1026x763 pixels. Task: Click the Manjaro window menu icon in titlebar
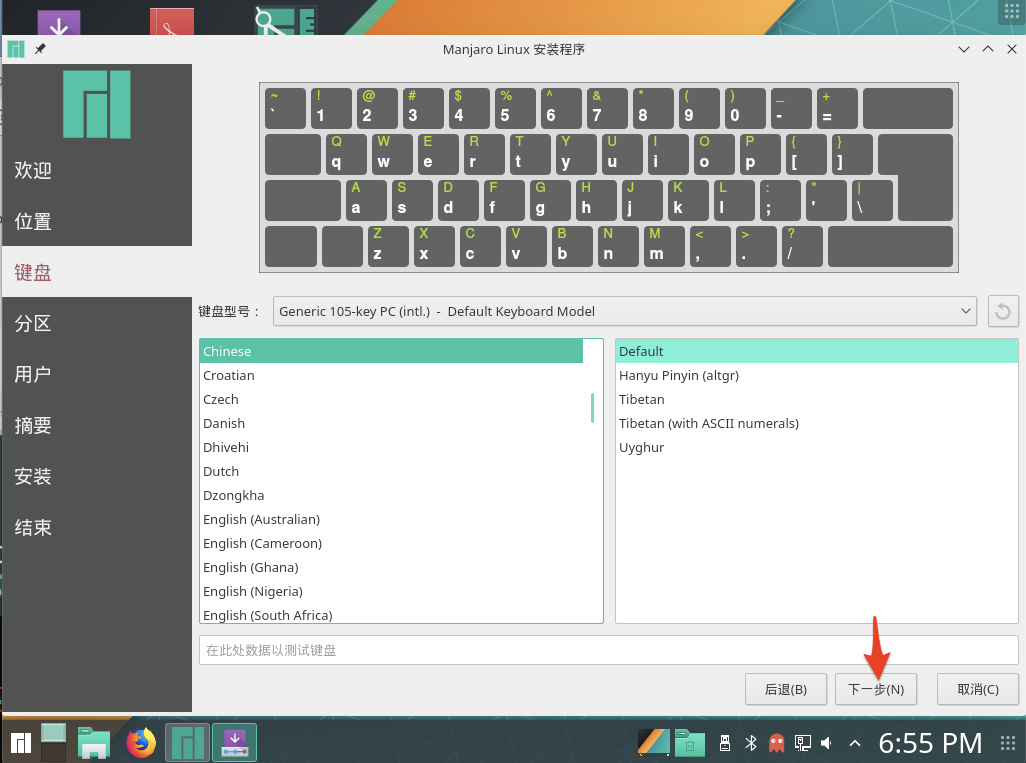[x=16, y=49]
